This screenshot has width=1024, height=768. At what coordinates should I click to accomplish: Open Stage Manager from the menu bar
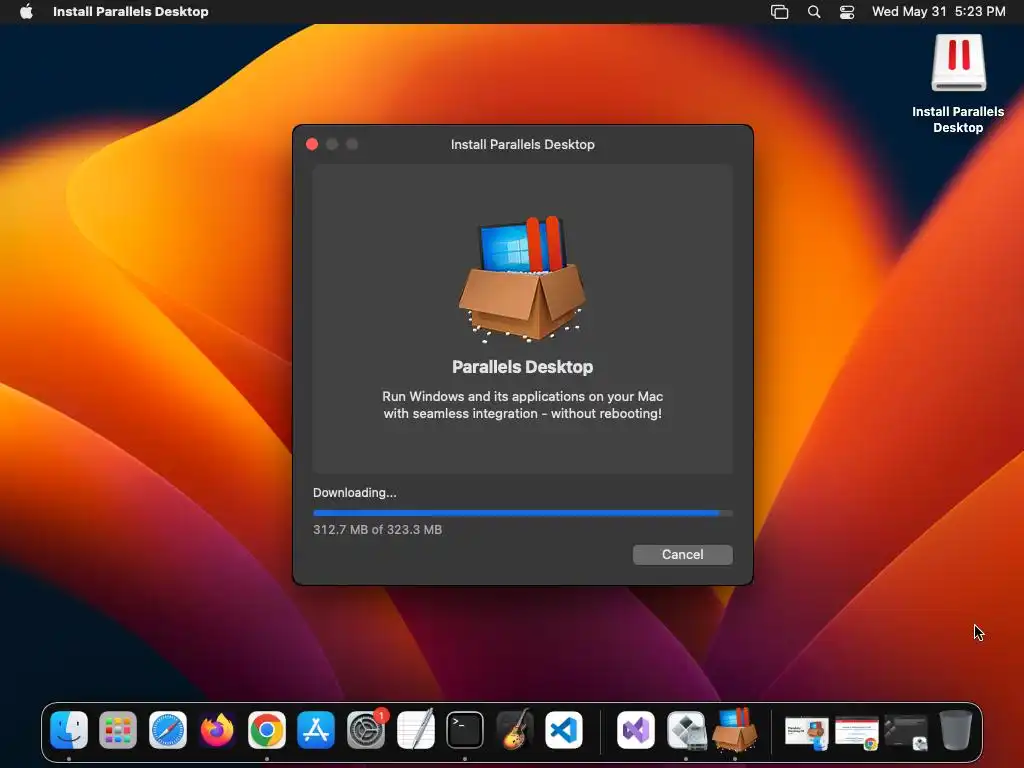(x=780, y=12)
